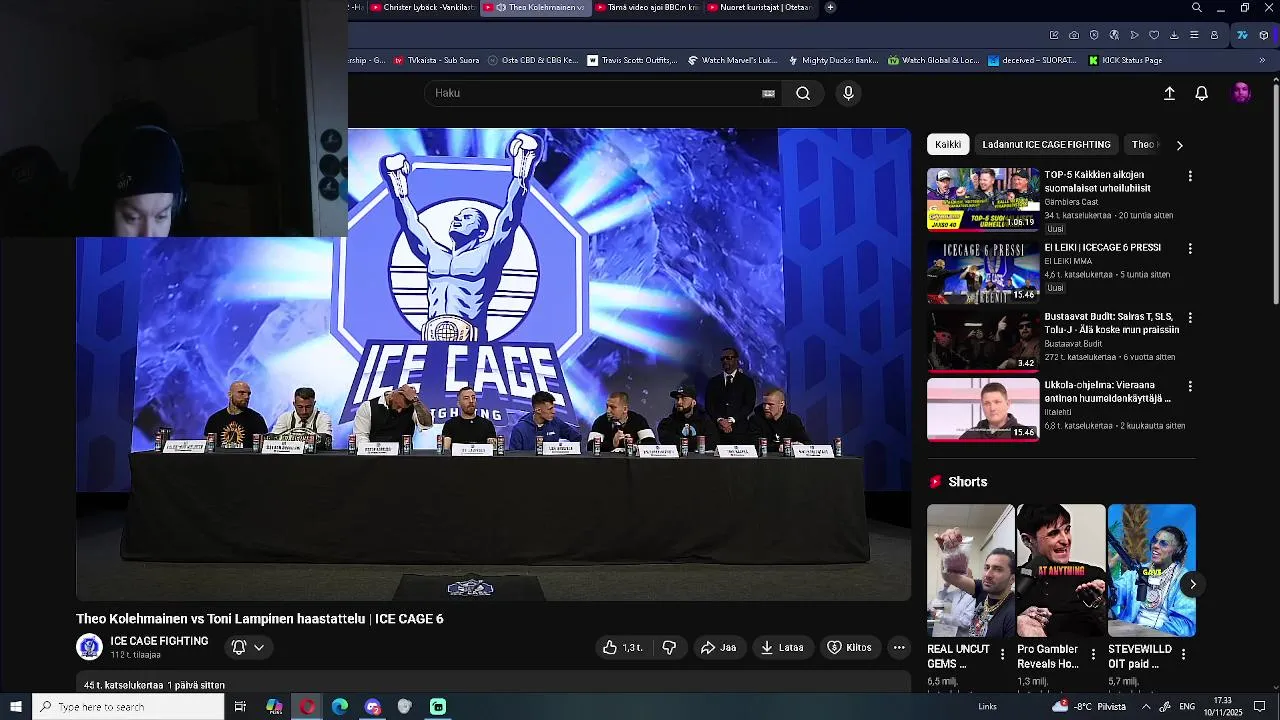Click the Lataa download button
The width and height of the screenshot is (1280, 720).
(782, 648)
